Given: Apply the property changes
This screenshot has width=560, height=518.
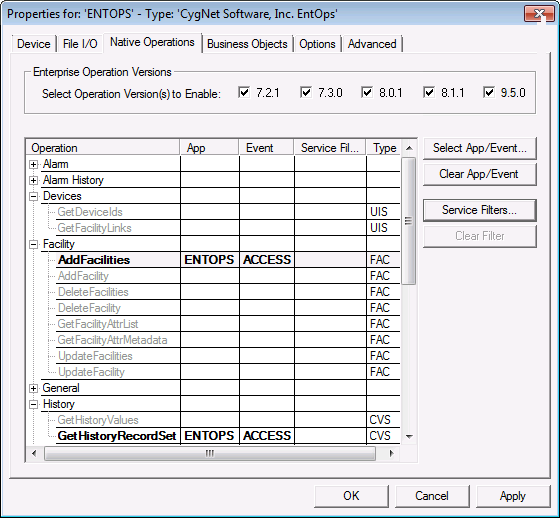Looking at the screenshot, I should 513,496.
